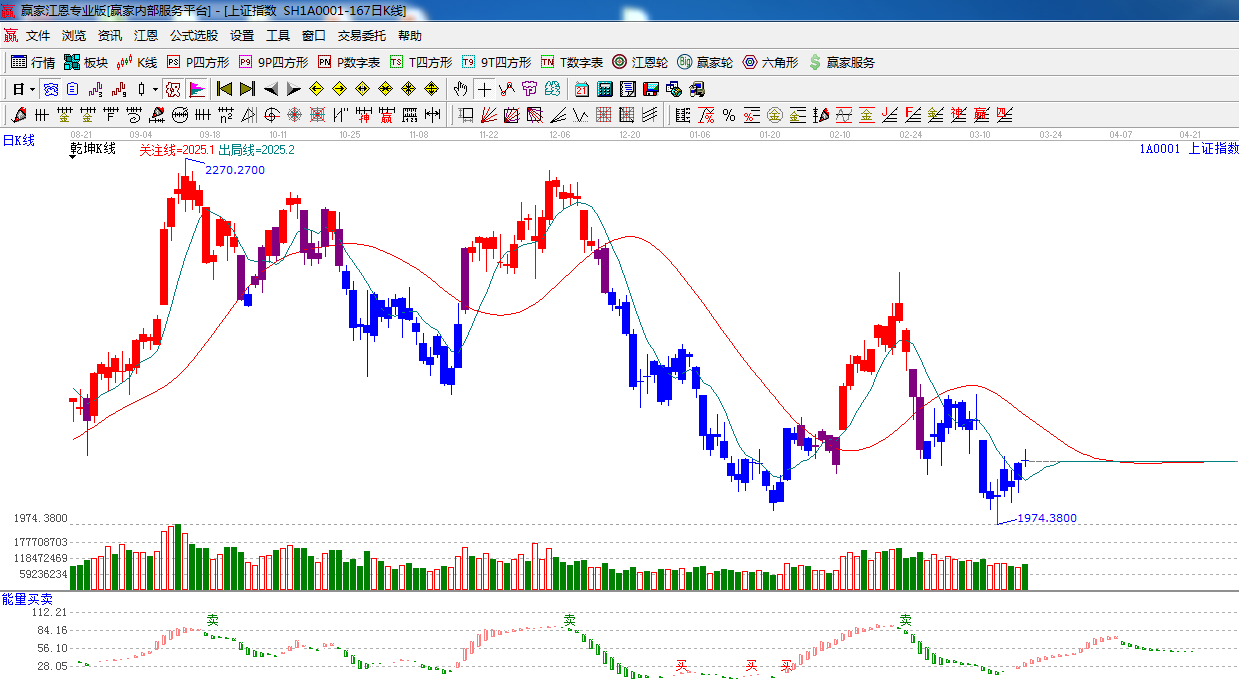The image size is (1239, 682).
Task: Click the 六角形 hexagon chart icon
Action: [770, 62]
